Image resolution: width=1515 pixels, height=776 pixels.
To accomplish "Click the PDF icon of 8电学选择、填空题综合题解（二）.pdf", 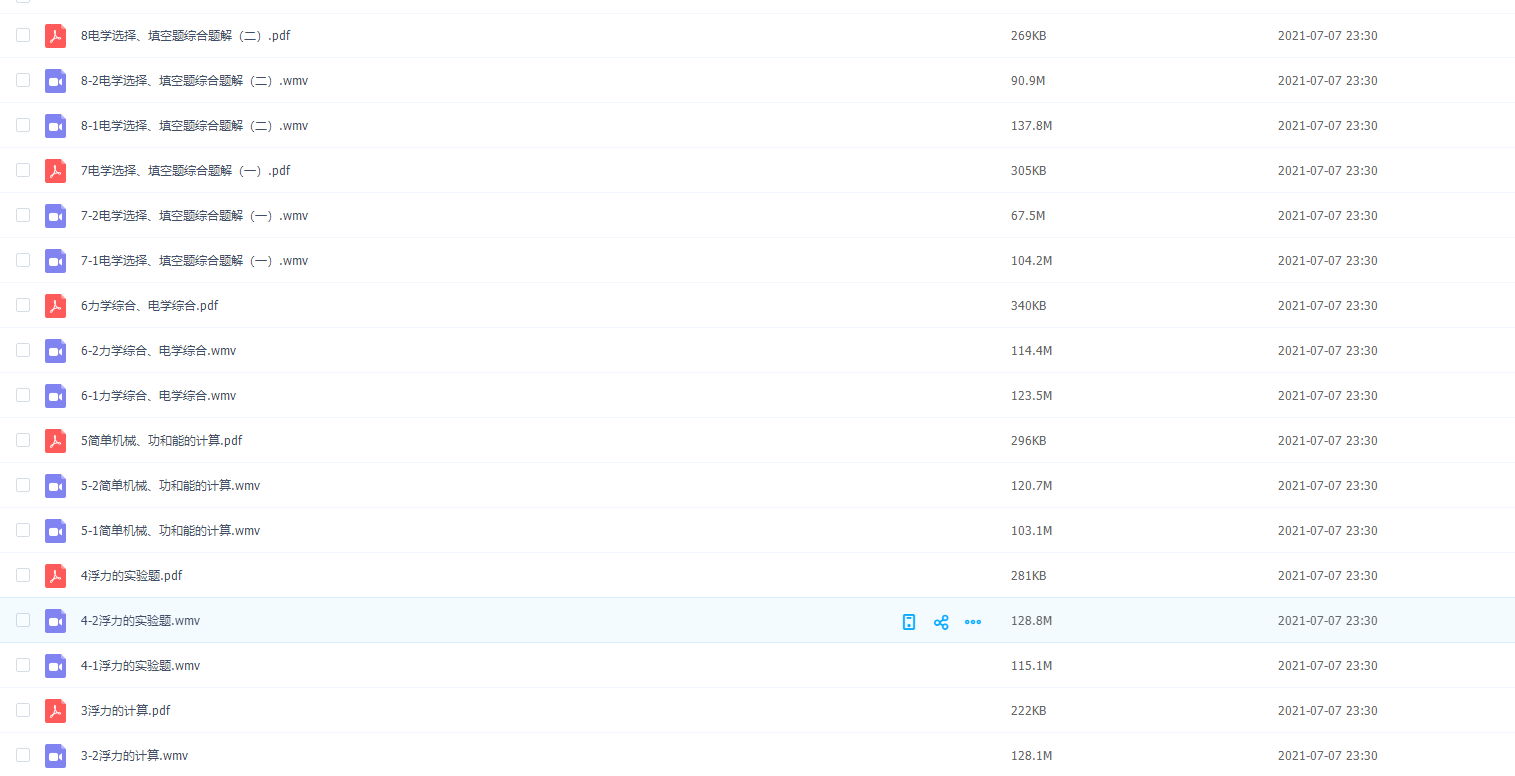I will click(55, 36).
